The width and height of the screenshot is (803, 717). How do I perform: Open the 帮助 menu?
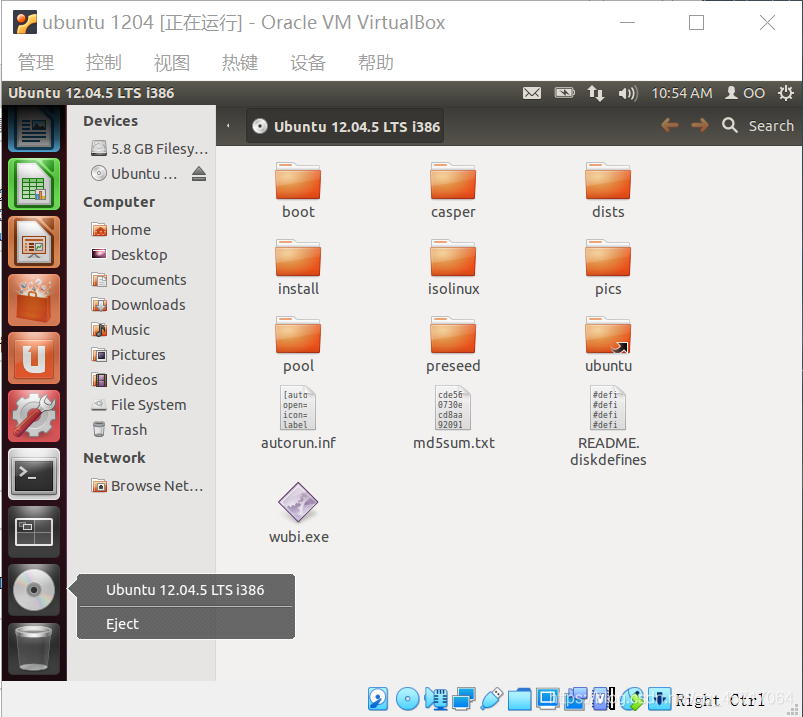[375, 62]
